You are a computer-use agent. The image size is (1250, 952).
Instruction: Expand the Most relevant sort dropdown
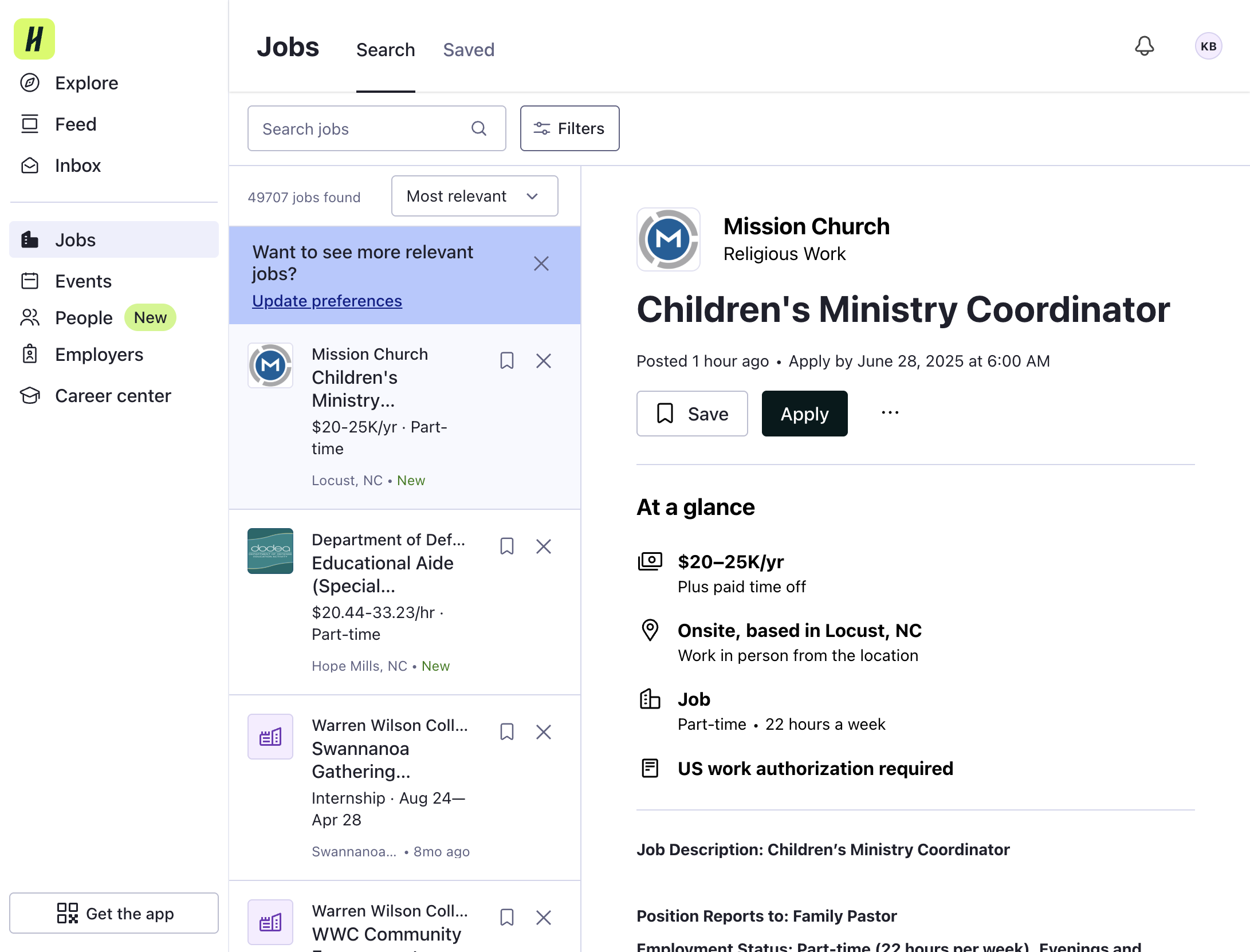(474, 196)
